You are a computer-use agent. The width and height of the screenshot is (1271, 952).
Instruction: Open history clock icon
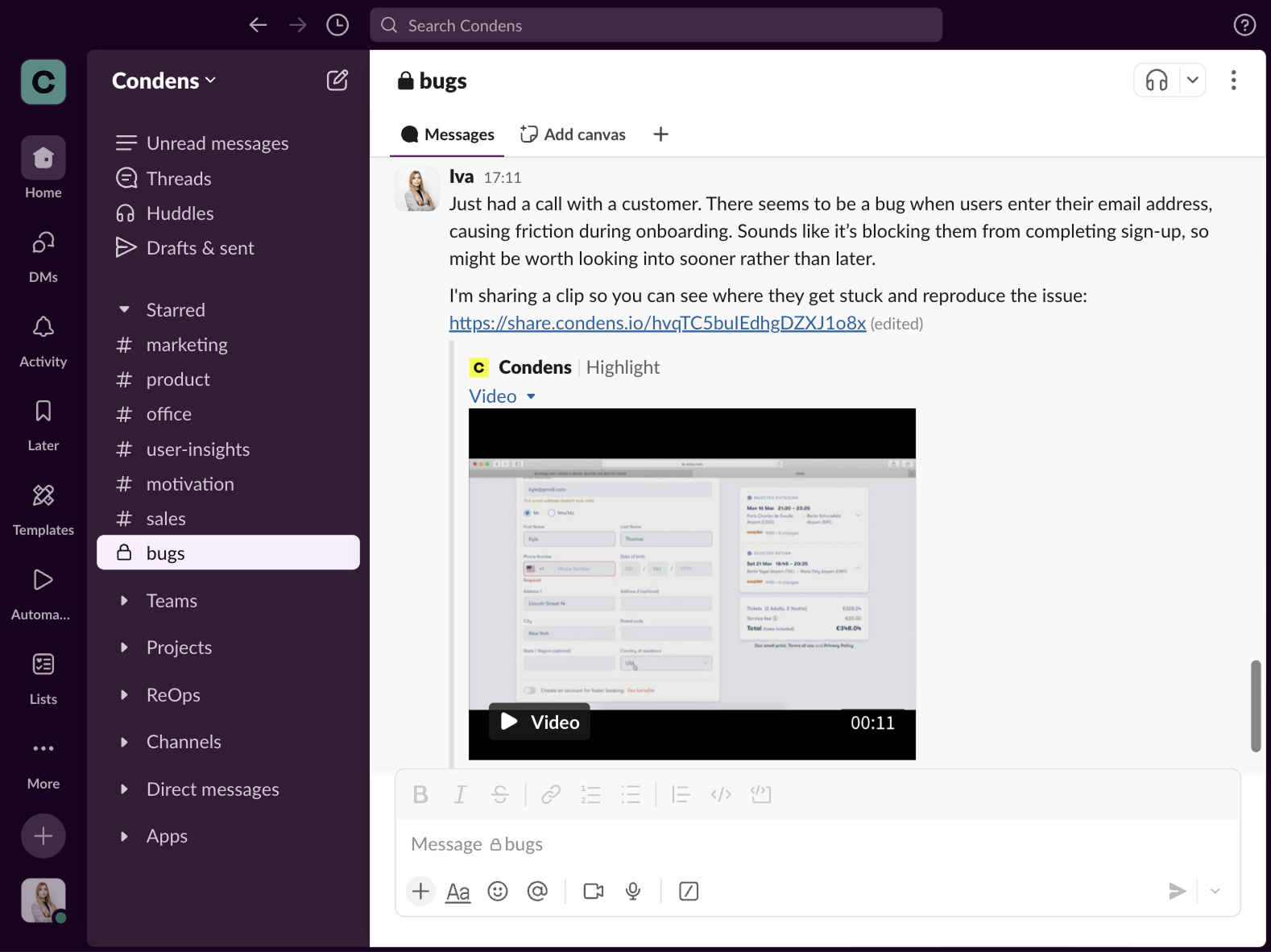pos(337,25)
